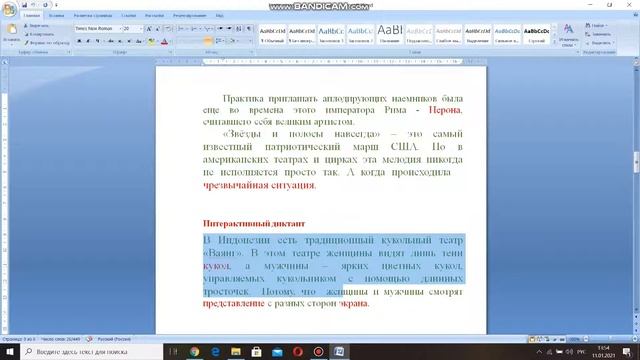Apply subscript formatting
Viewport: 640px width, 360px height.
point(120,41)
